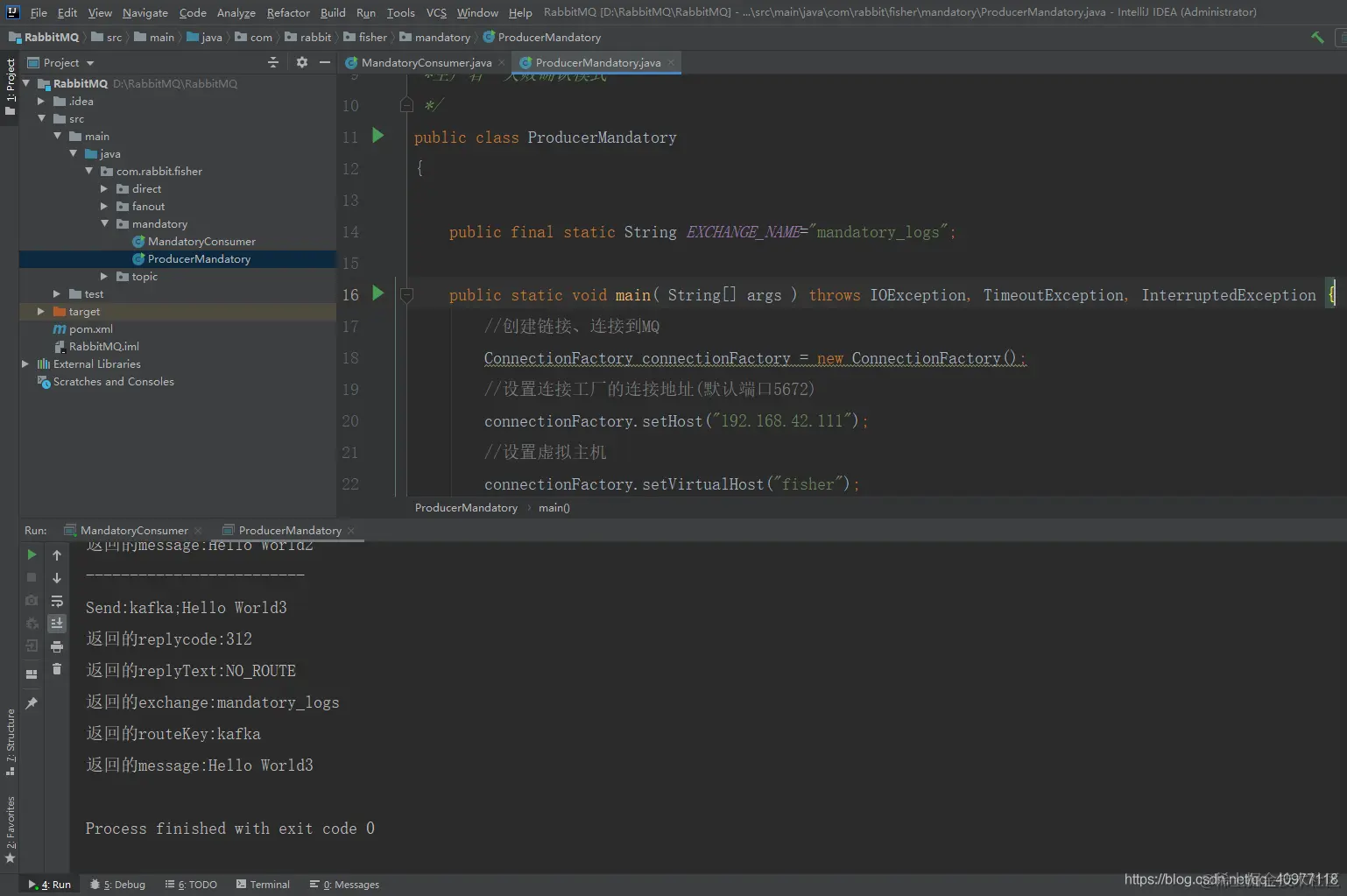This screenshot has width=1347, height=896.
Task: Click the setHost IP address string in the editor
Action: tap(782, 421)
